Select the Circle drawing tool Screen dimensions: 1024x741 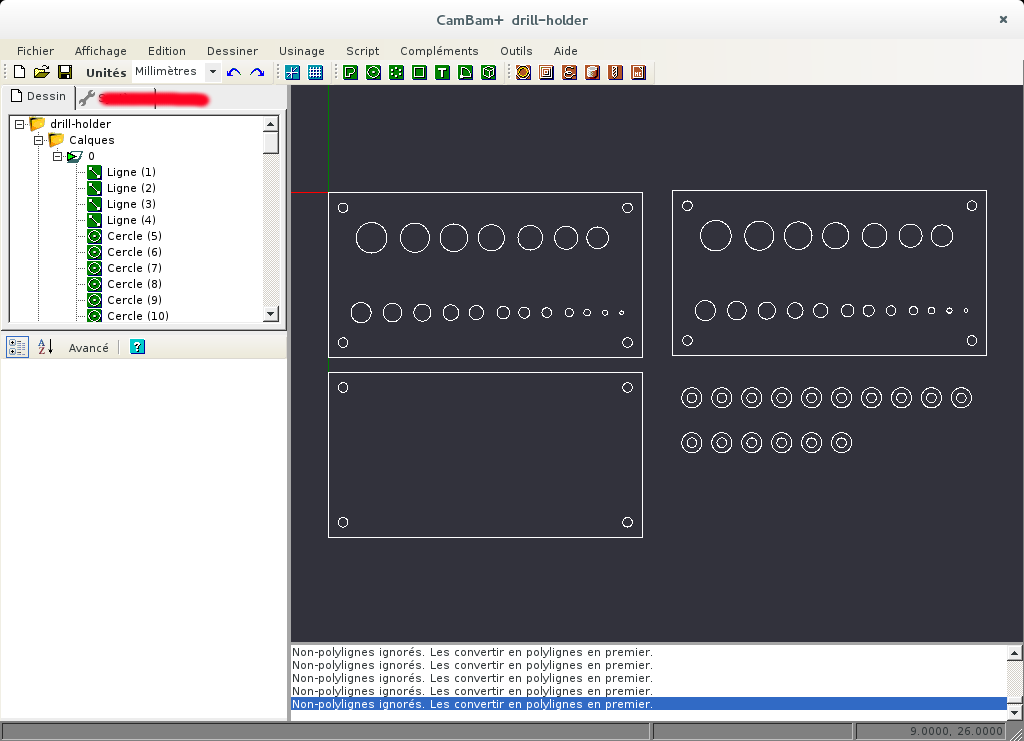(x=373, y=72)
